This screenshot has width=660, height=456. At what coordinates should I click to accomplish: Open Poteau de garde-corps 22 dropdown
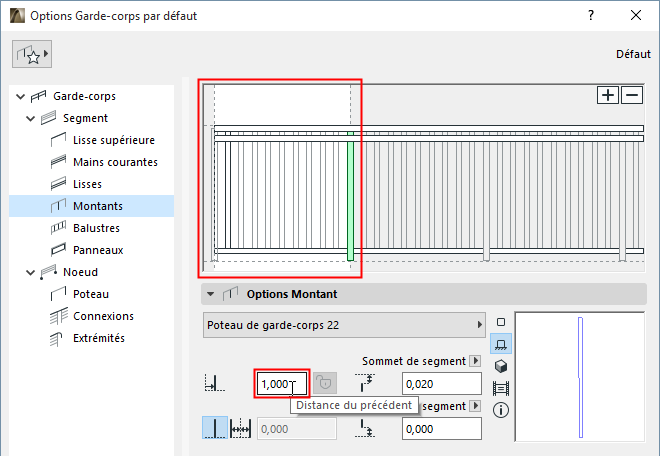344,325
